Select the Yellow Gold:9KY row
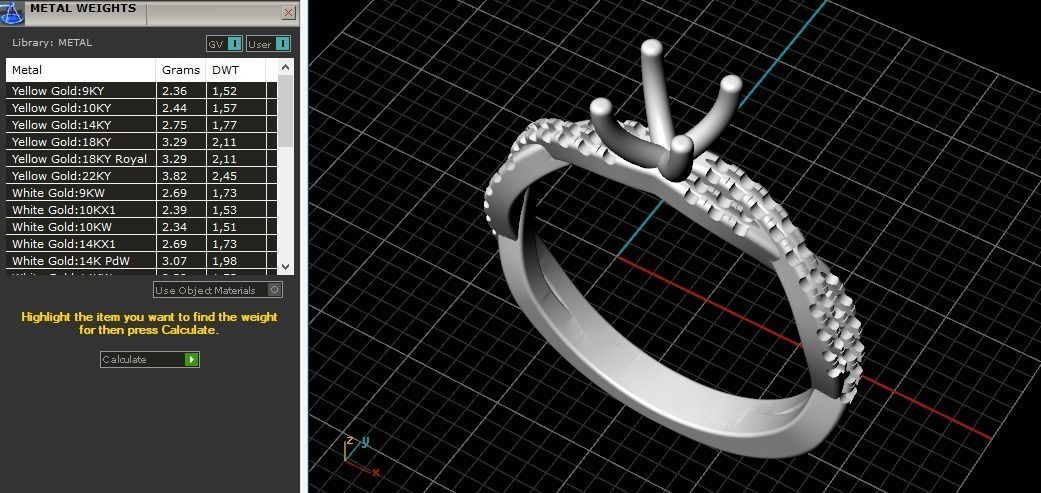The image size is (1041, 493). pyautogui.click(x=141, y=91)
